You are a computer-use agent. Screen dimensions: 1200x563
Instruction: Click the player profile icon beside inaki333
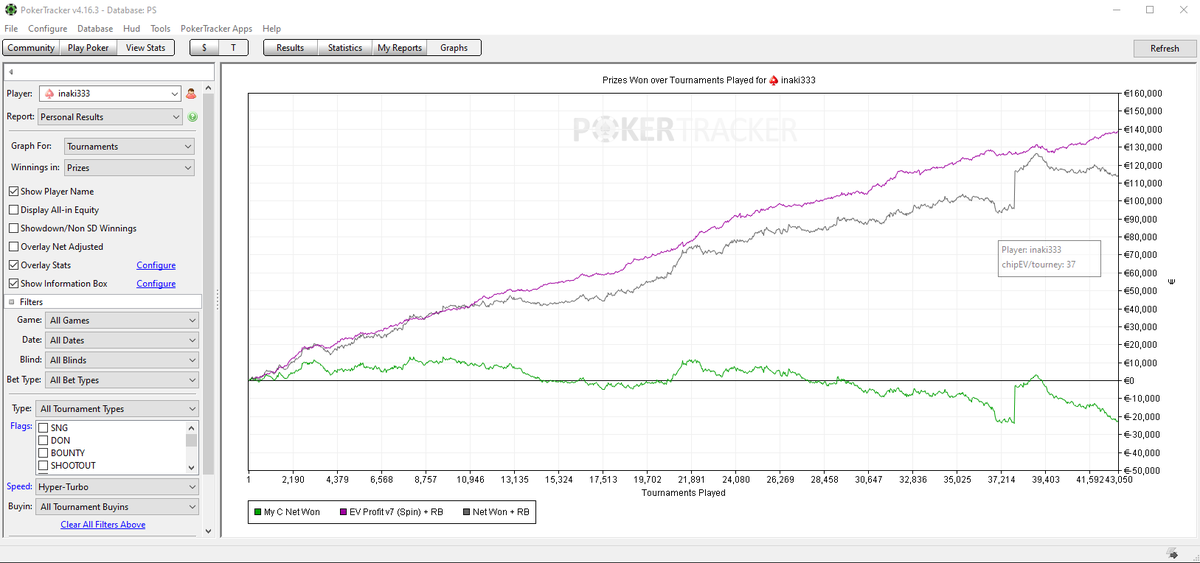(191, 94)
